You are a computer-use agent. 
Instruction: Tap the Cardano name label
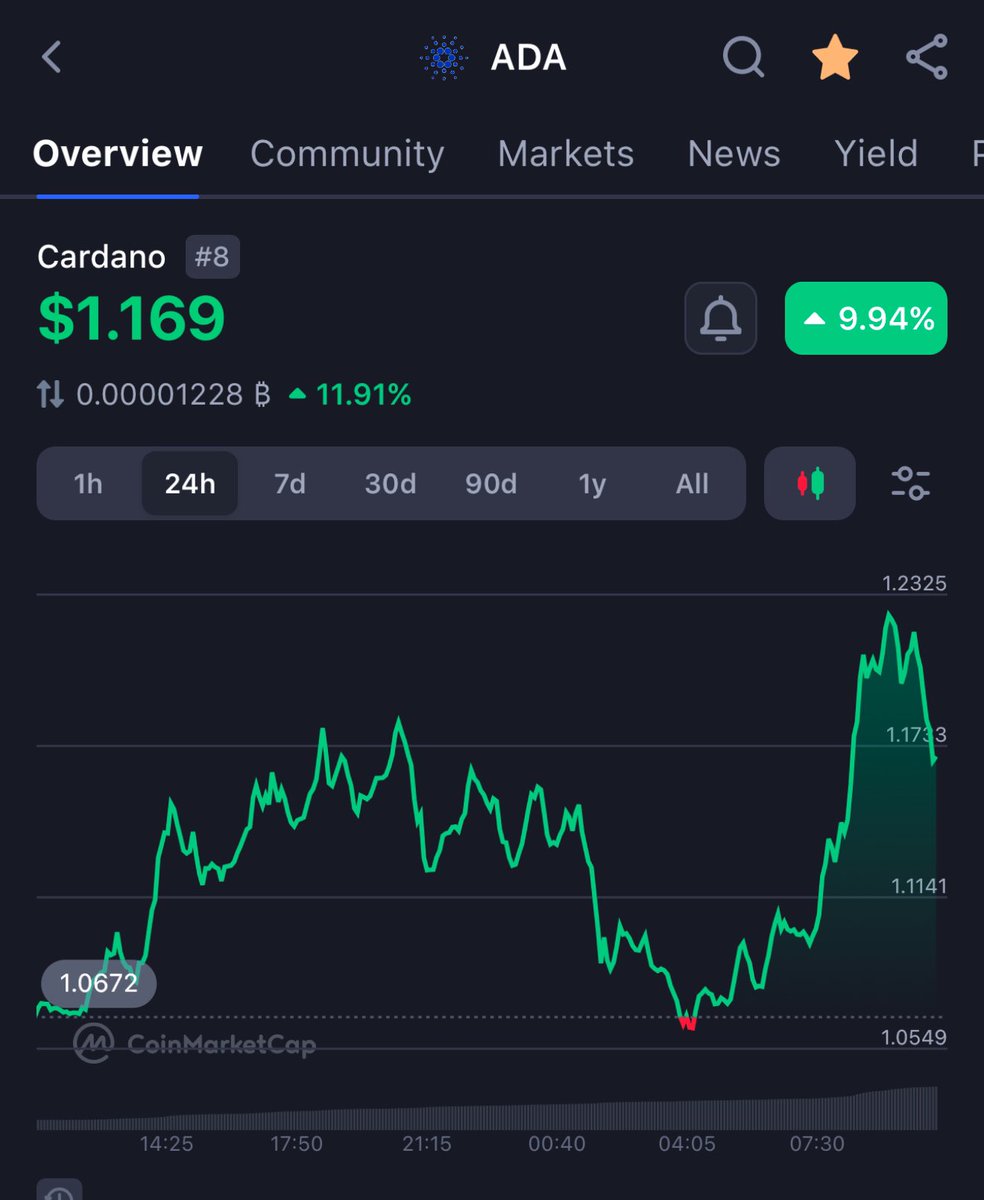(101, 257)
